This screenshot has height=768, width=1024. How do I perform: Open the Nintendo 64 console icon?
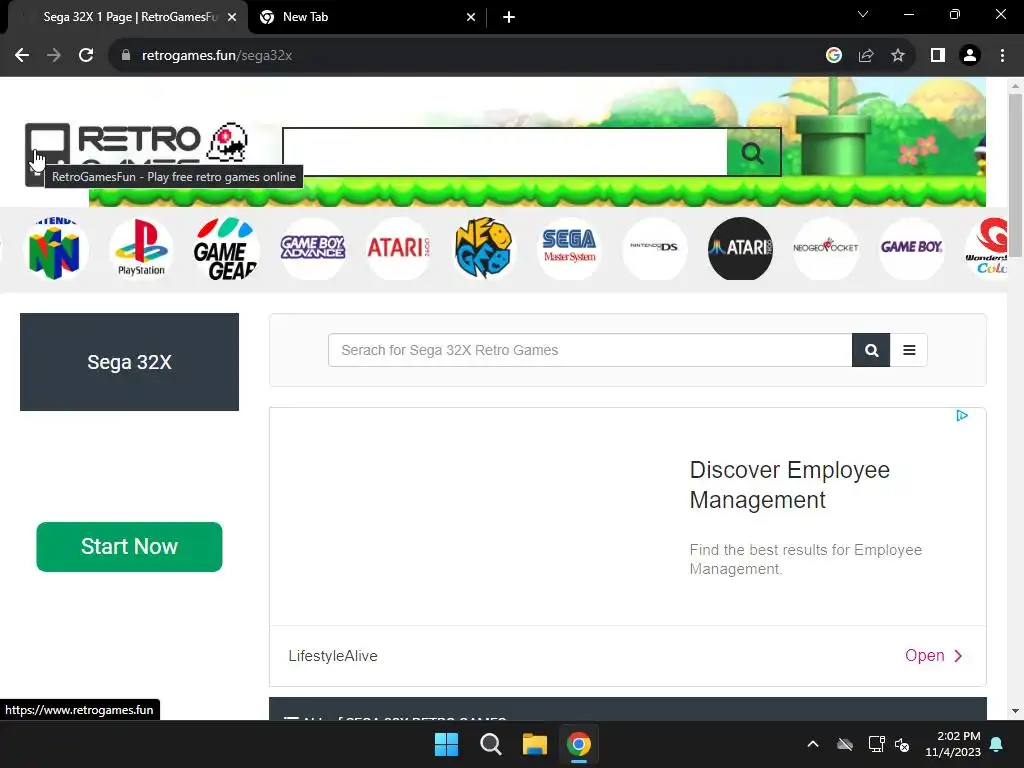(55, 249)
